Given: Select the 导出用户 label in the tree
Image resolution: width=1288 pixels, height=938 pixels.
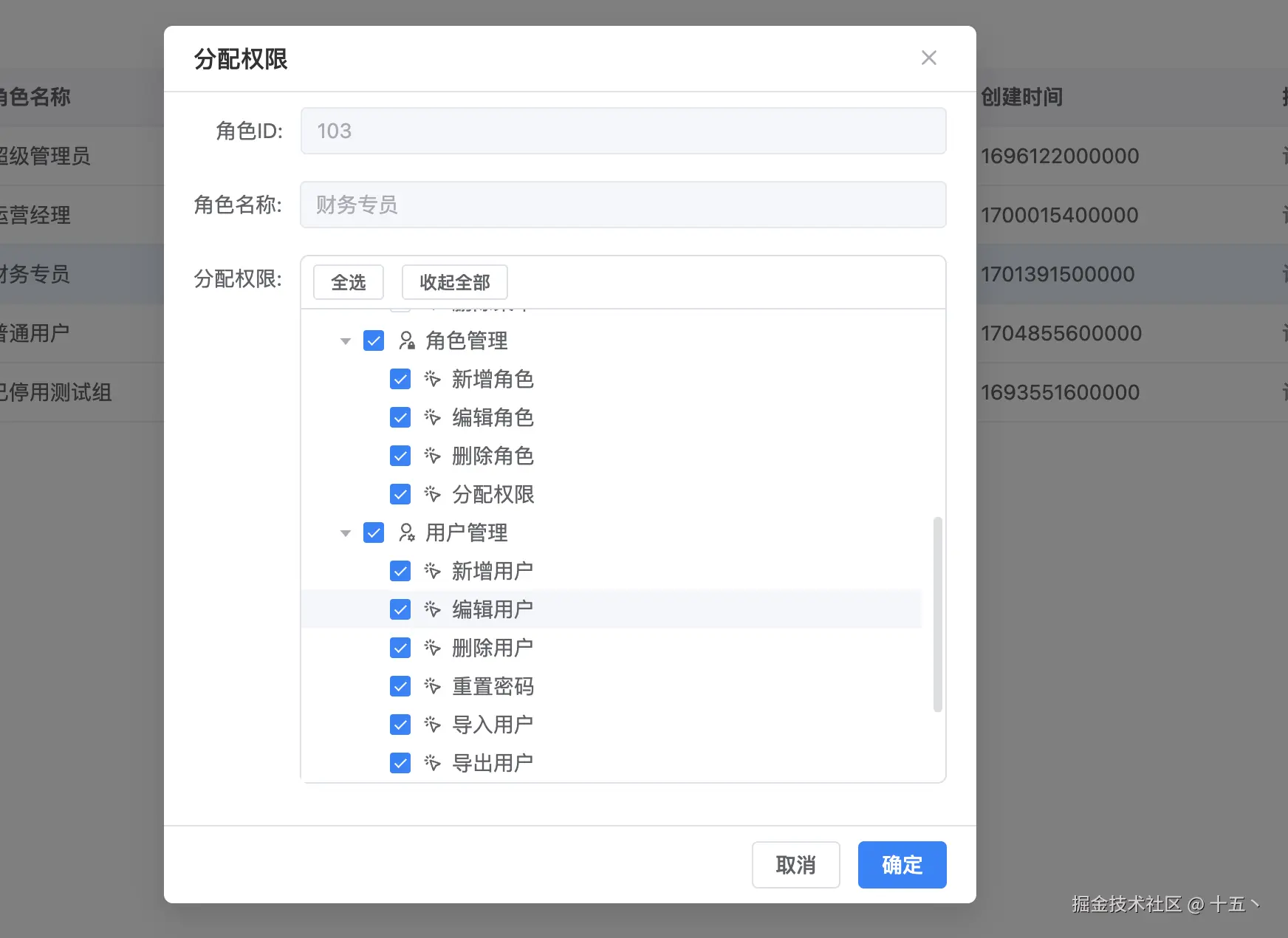Looking at the screenshot, I should tap(493, 763).
